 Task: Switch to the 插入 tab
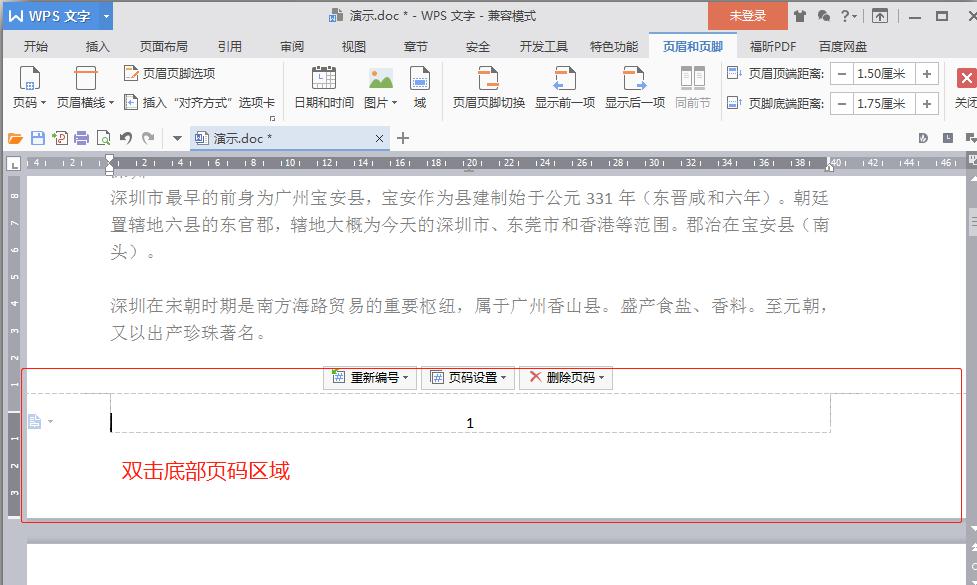pos(97,47)
